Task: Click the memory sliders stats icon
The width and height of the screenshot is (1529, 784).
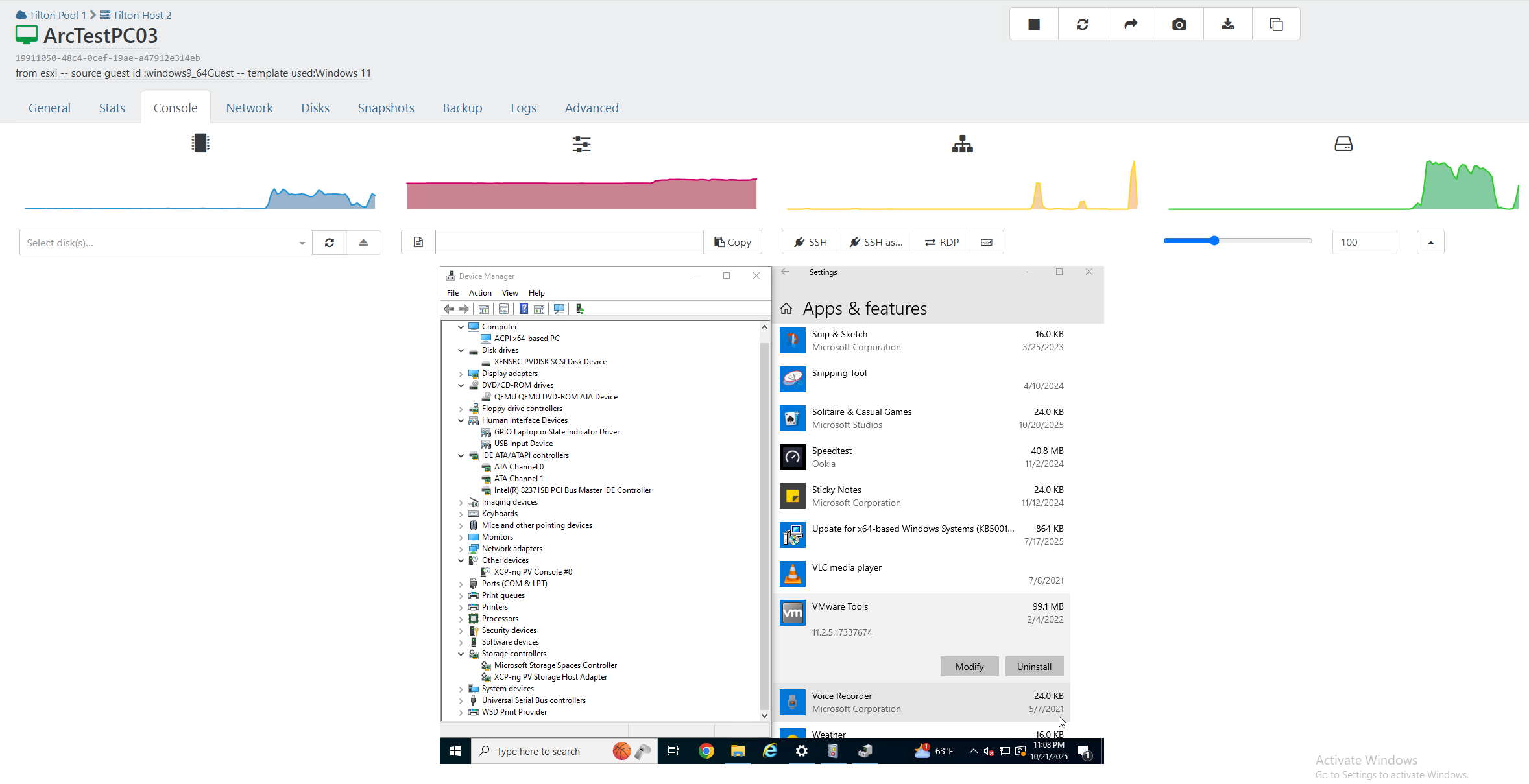Action: coord(581,144)
